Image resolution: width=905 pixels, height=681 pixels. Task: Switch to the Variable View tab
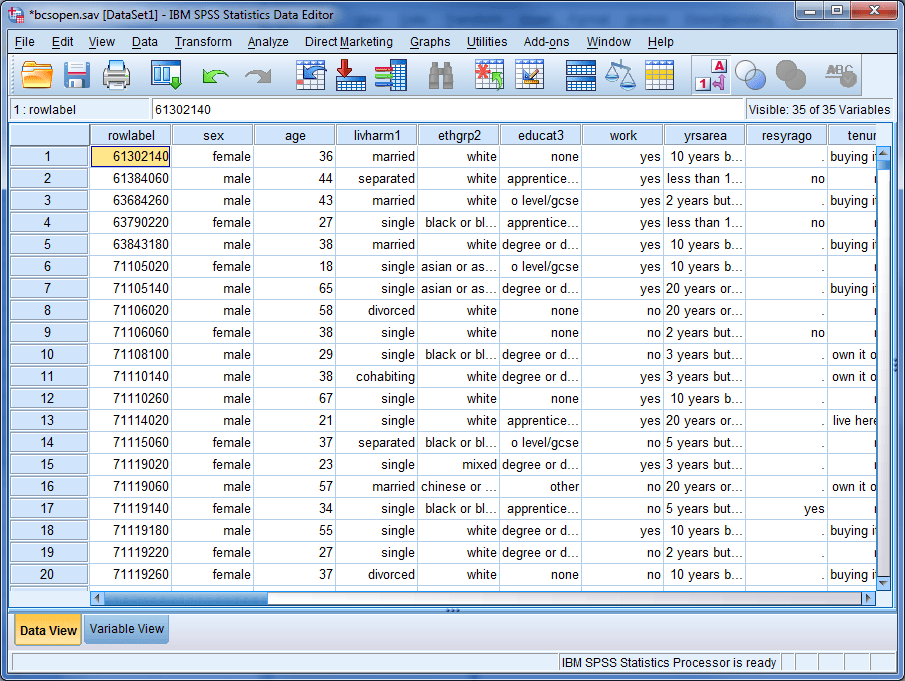126,630
